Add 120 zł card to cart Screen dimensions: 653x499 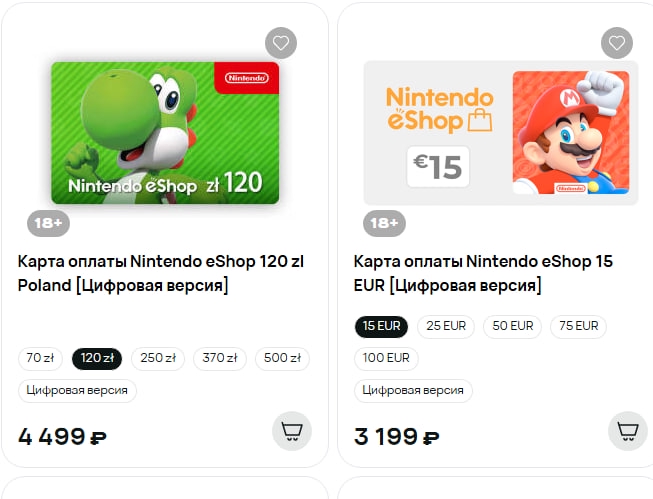(292, 431)
